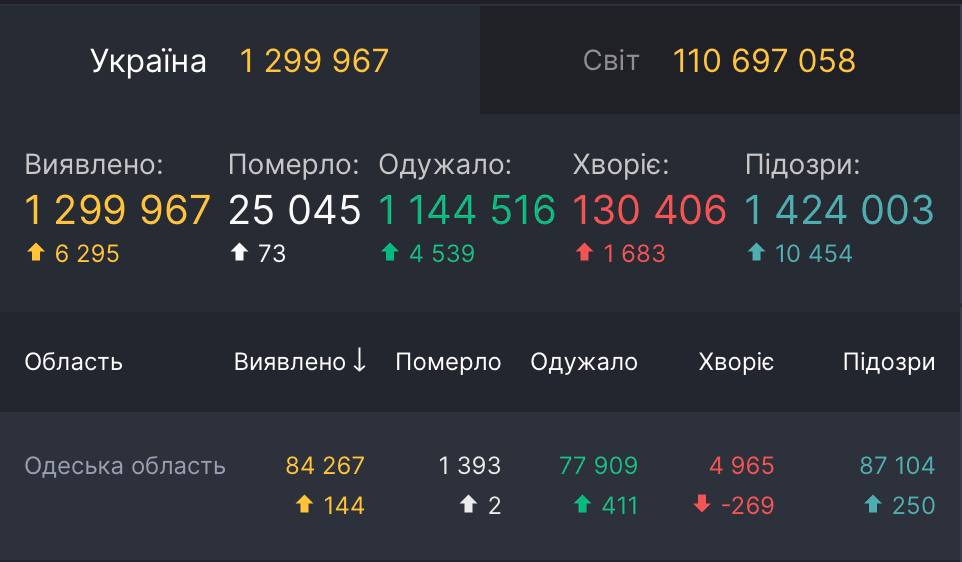Image resolution: width=962 pixels, height=562 pixels.
Task: Sort table by Область column header
Action: [x=74, y=362]
